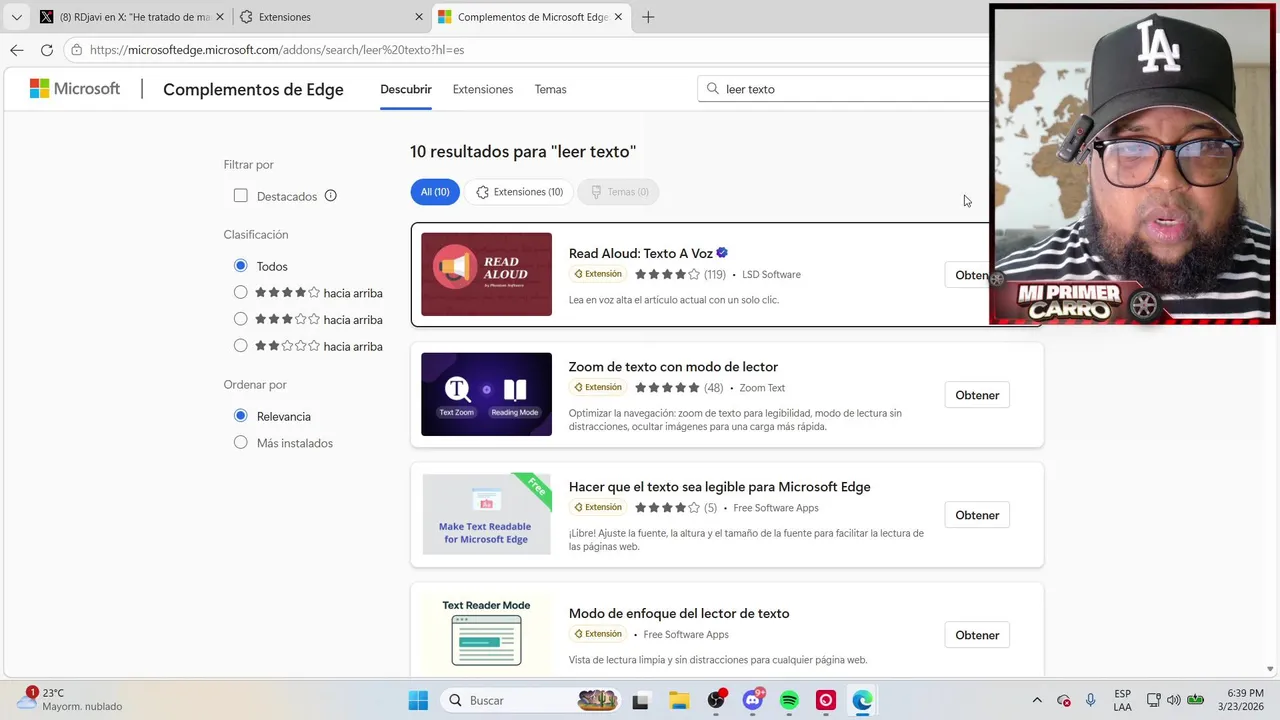Focus the address bar URL
This screenshot has height=720, width=1280.
pos(277,50)
